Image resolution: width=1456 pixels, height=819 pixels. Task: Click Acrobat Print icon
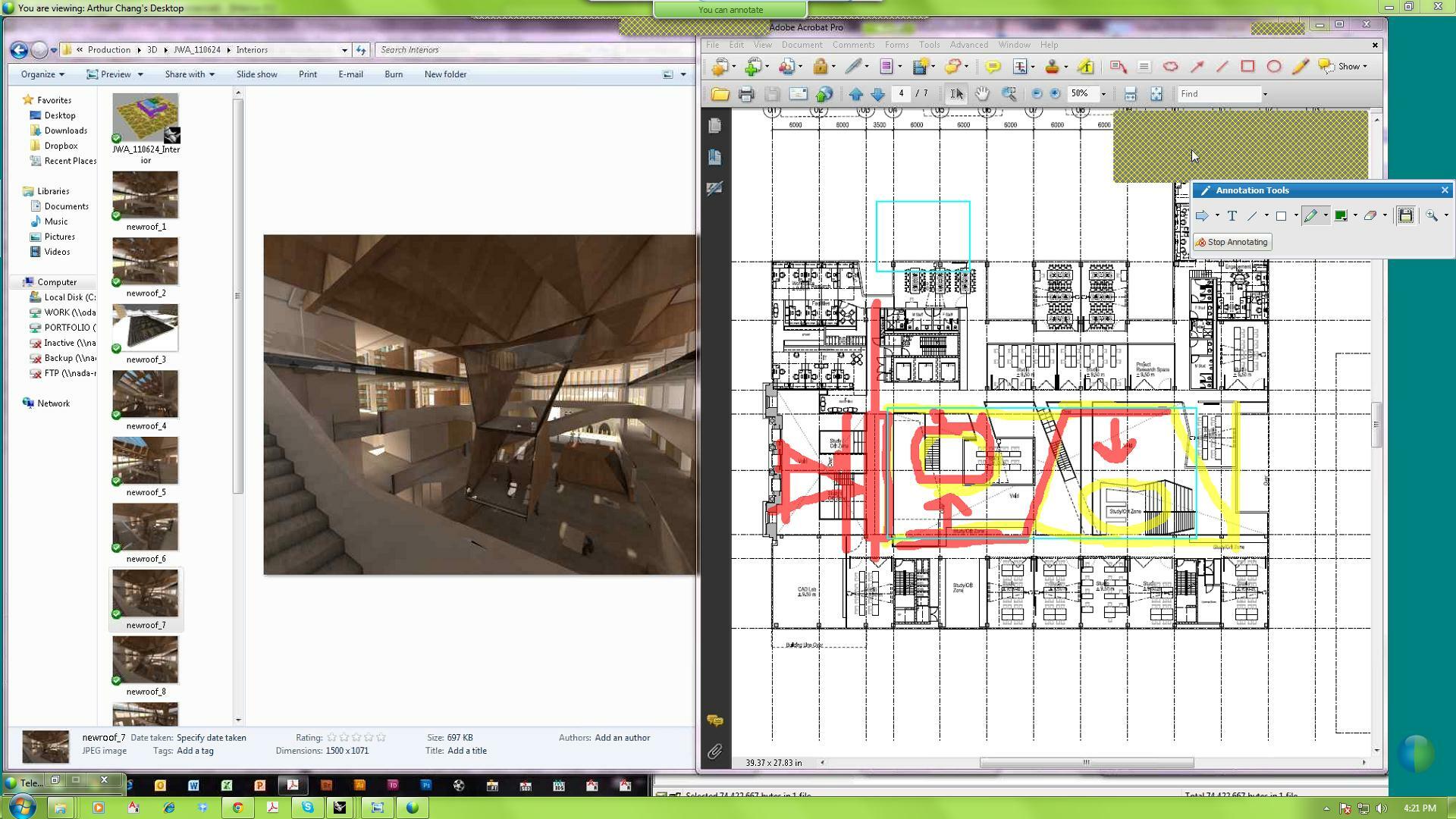click(746, 94)
